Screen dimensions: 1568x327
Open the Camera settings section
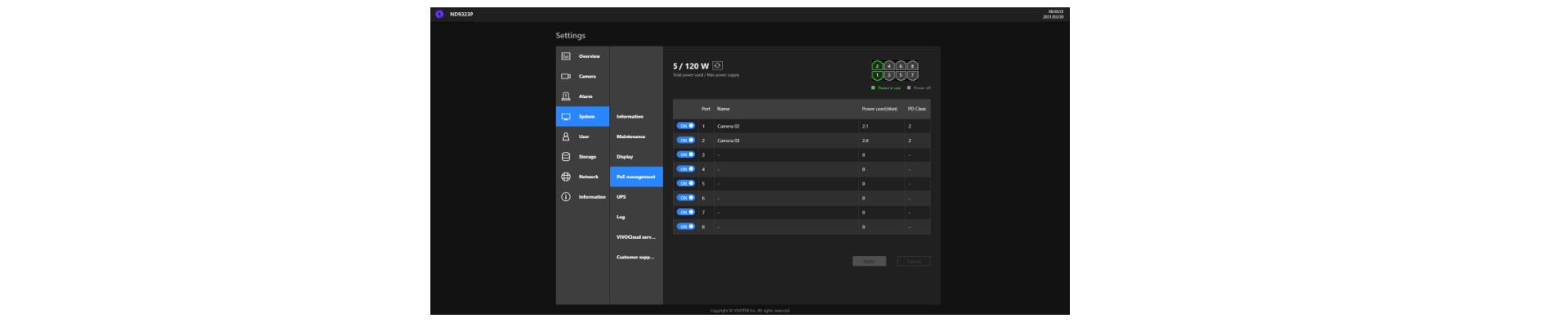[582, 76]
